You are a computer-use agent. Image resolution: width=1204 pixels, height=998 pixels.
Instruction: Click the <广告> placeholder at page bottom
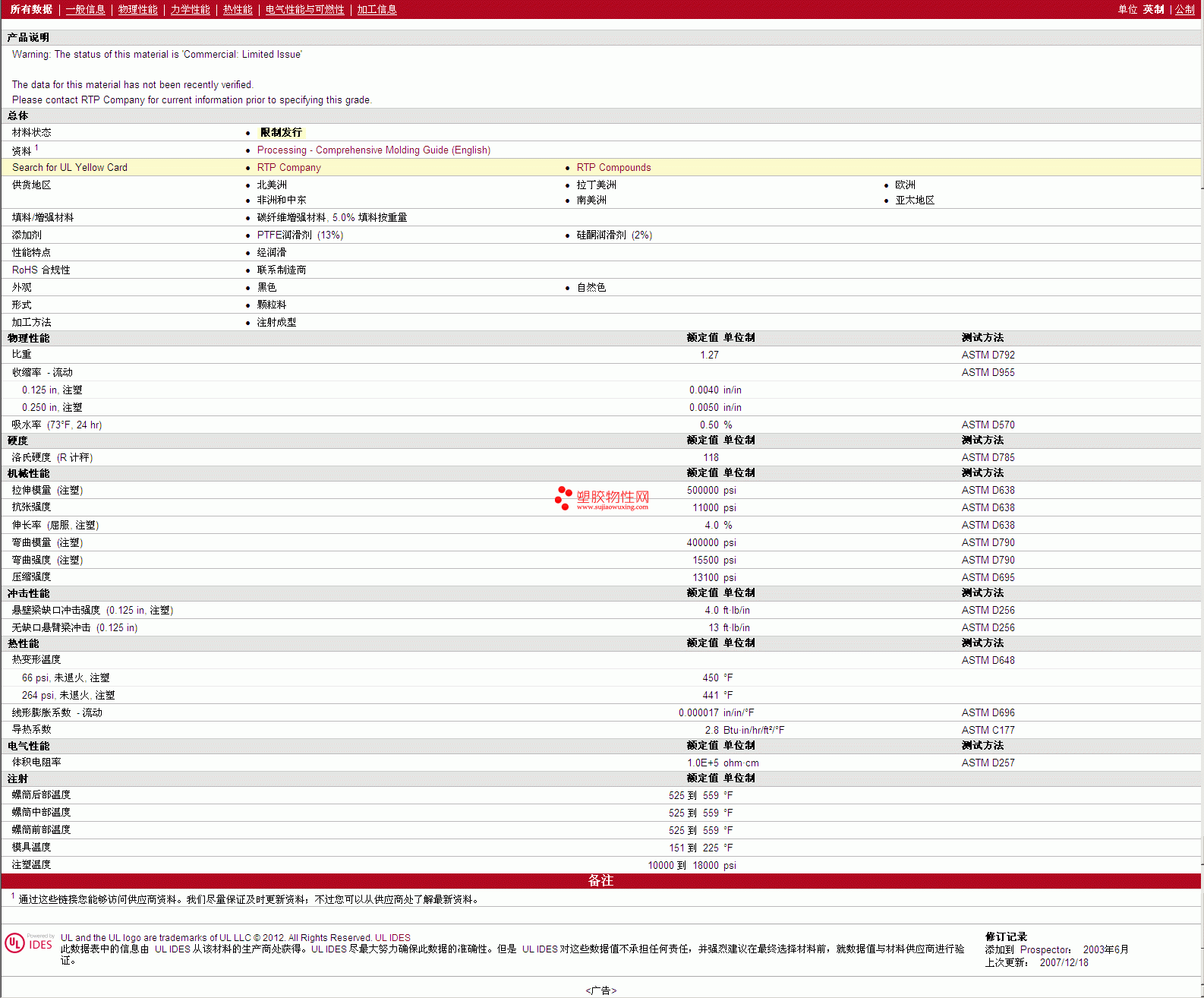(600, 990)
